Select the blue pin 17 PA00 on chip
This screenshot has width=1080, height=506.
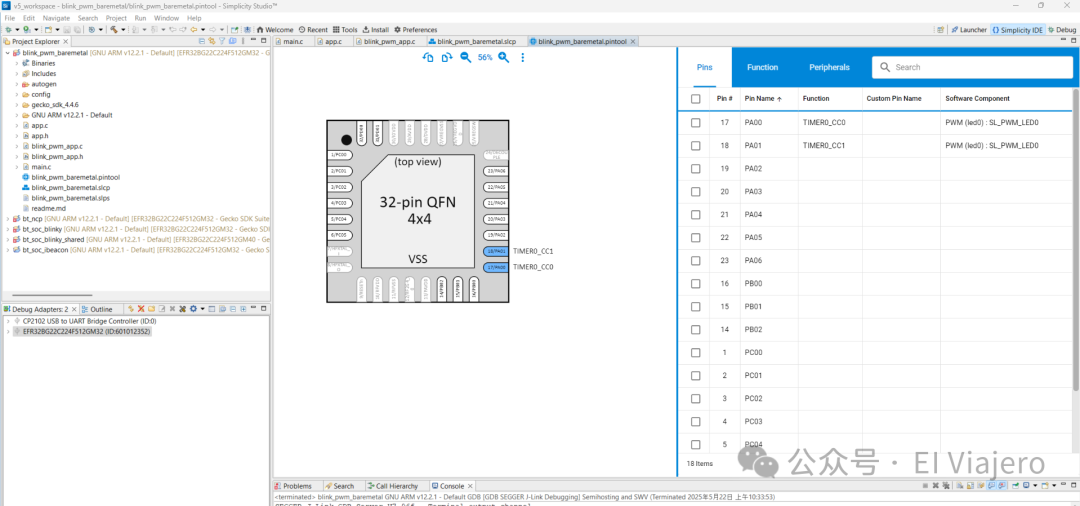click(x=496, y=267)
